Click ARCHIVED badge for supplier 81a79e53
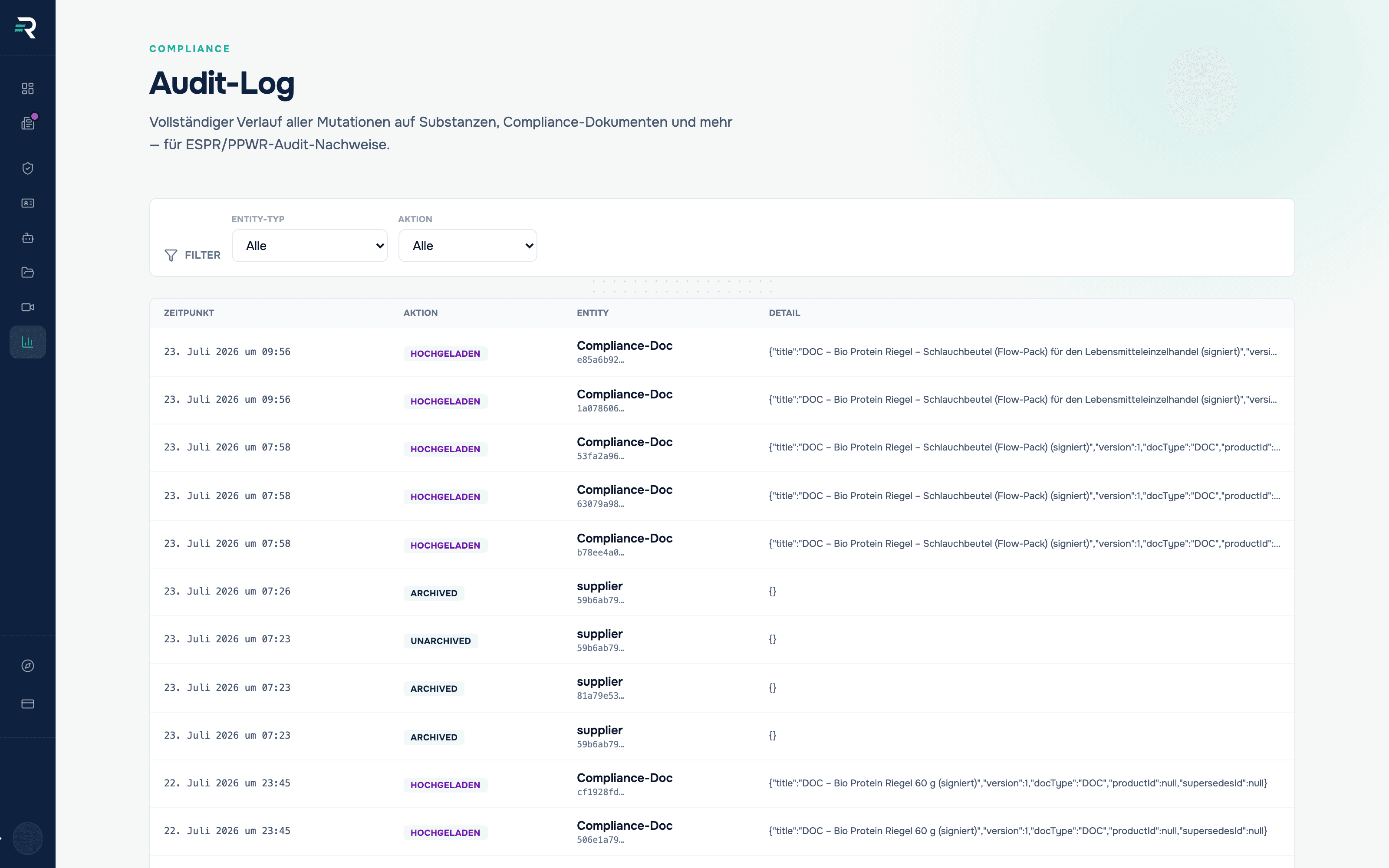Viewport: 1389px width, 868px height. tap(434, 688)
